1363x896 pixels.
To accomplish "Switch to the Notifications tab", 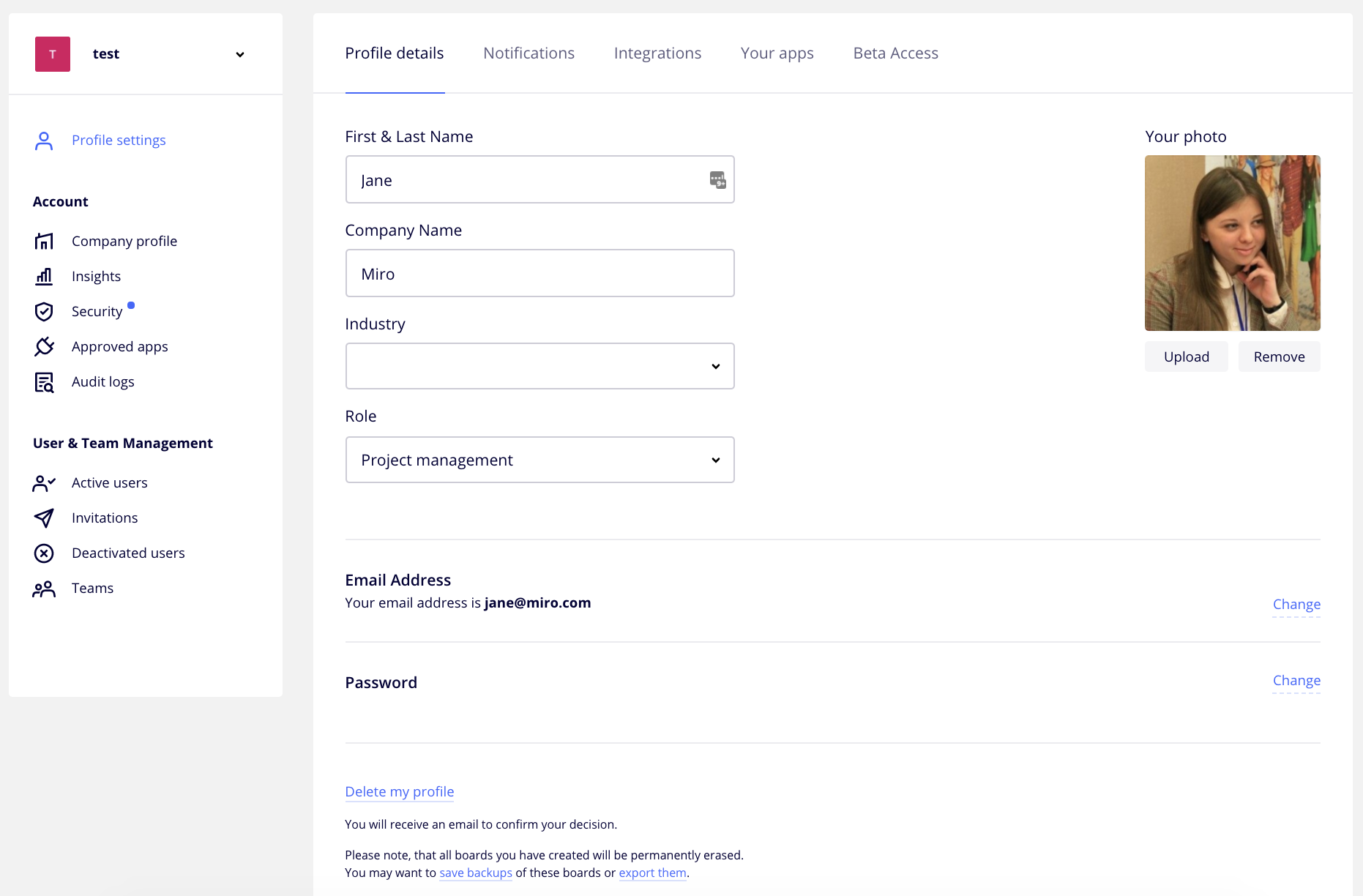I will [x=529, y=53].
